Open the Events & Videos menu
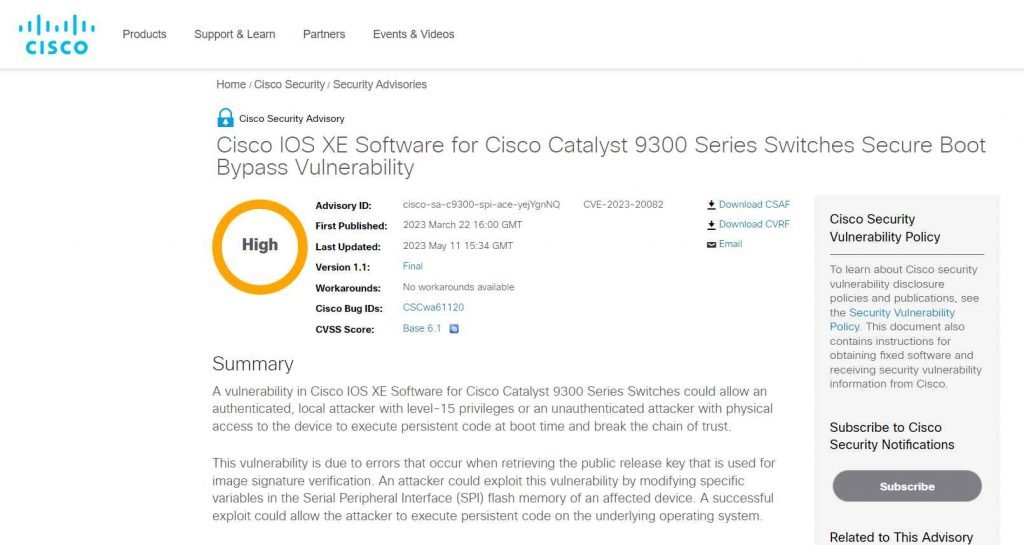The width and height of the screenshot is (1024, 545). coord(413,34)
